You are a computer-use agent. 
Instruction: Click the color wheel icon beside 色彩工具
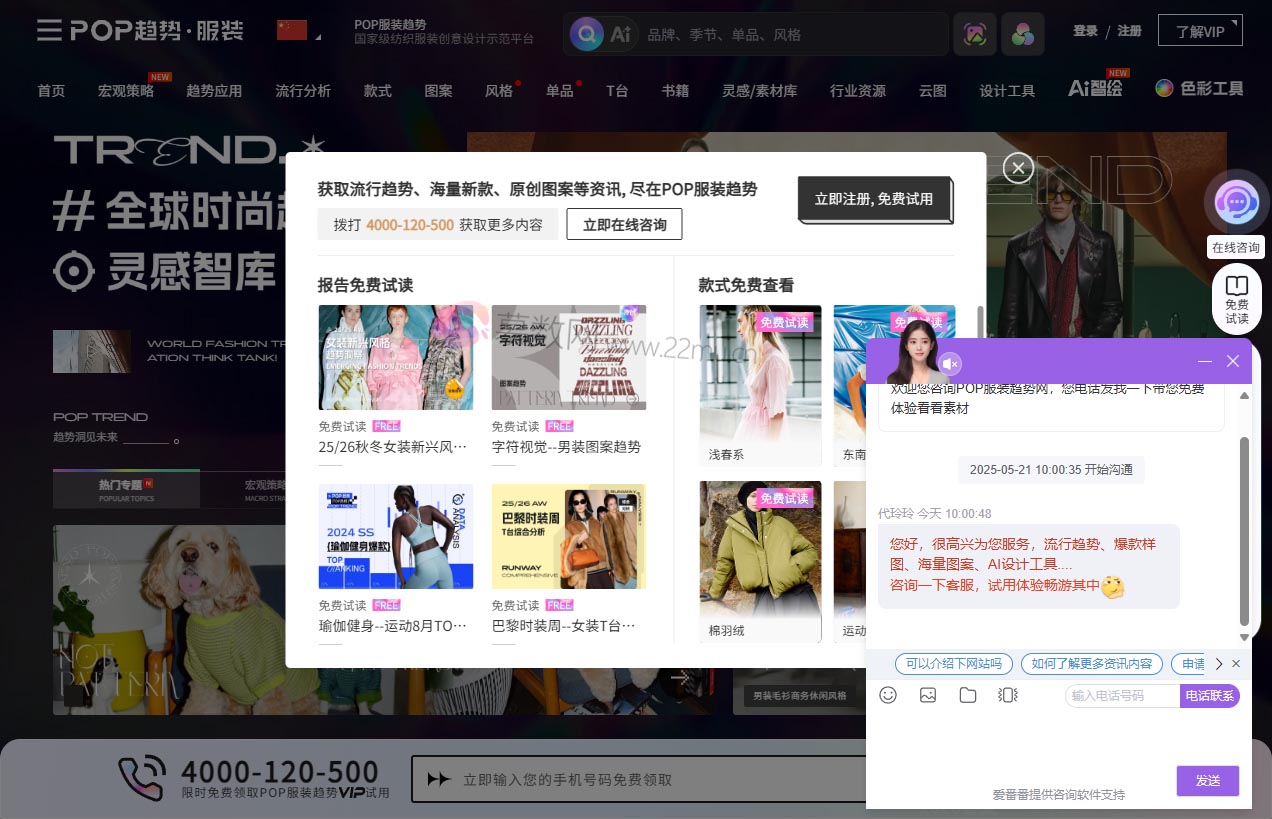(1164, 88)
